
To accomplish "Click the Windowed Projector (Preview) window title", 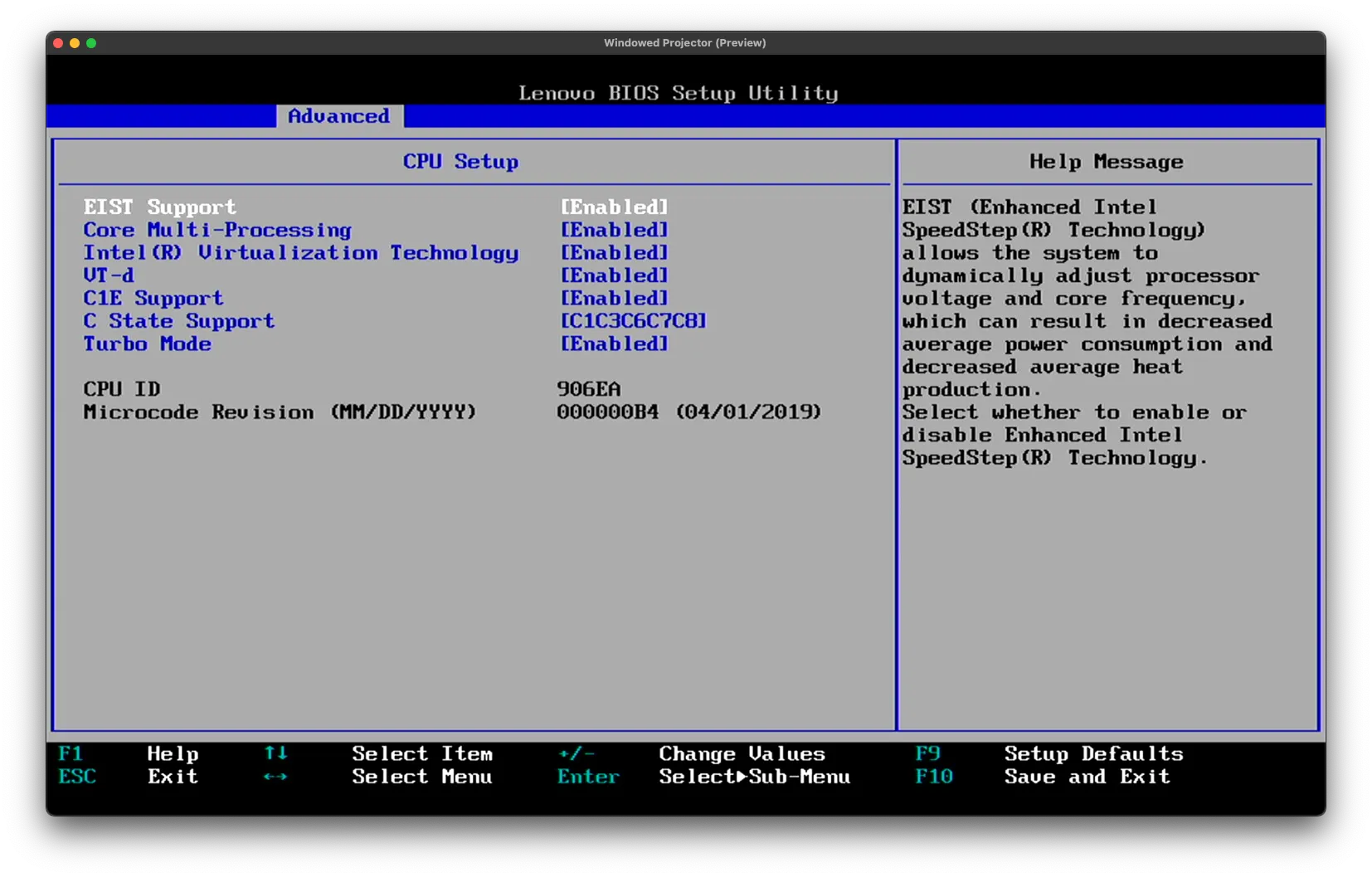I will tap(685, 43).
